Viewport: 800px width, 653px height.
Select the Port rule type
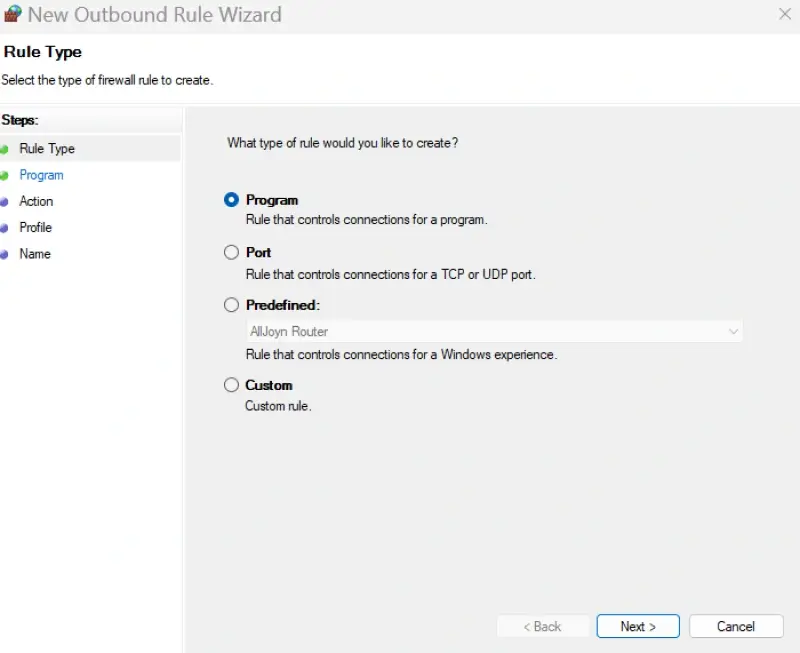tap(231, 252)
